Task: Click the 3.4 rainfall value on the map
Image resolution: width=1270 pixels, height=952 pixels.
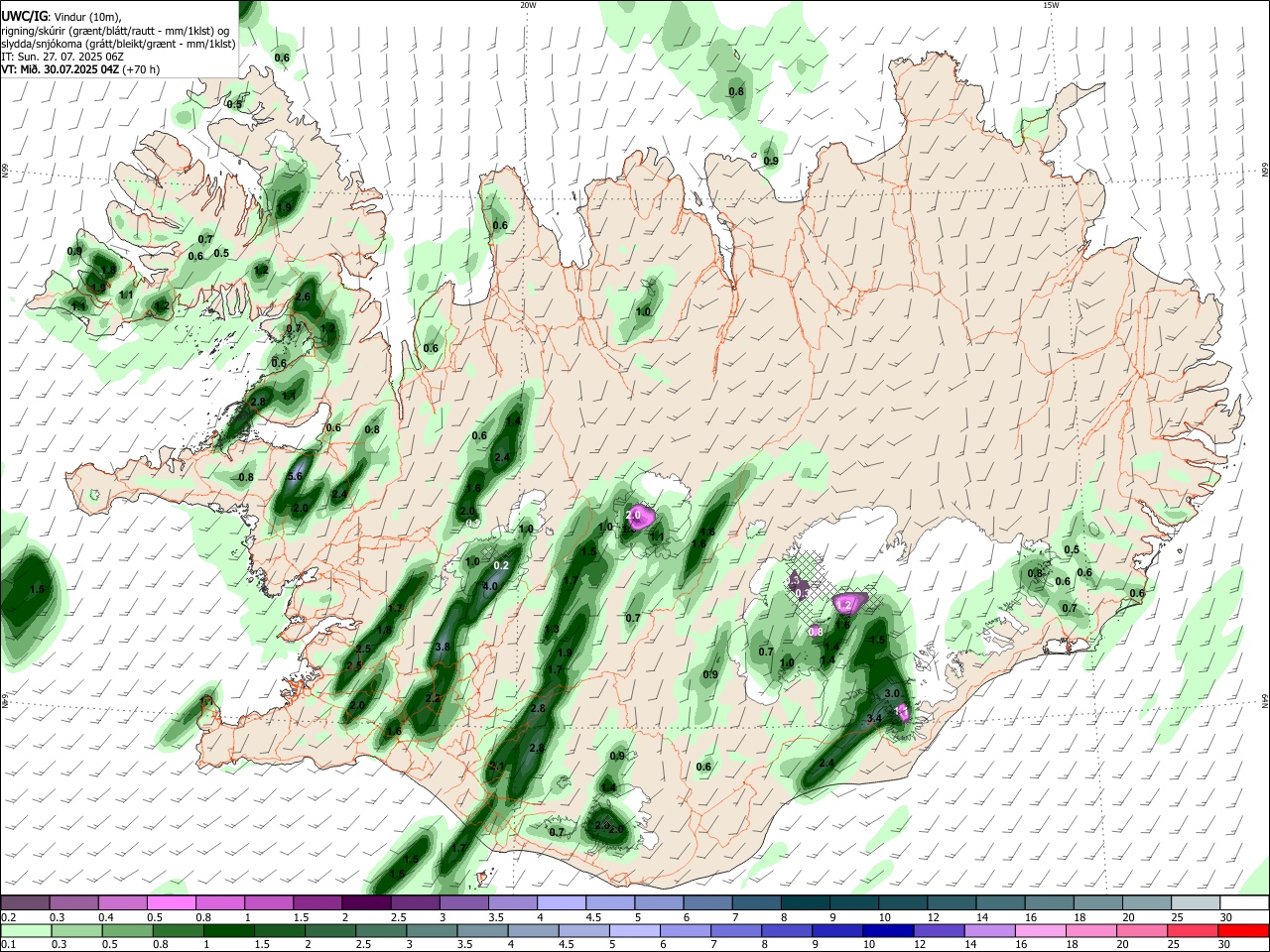Action: click(874, 718)
